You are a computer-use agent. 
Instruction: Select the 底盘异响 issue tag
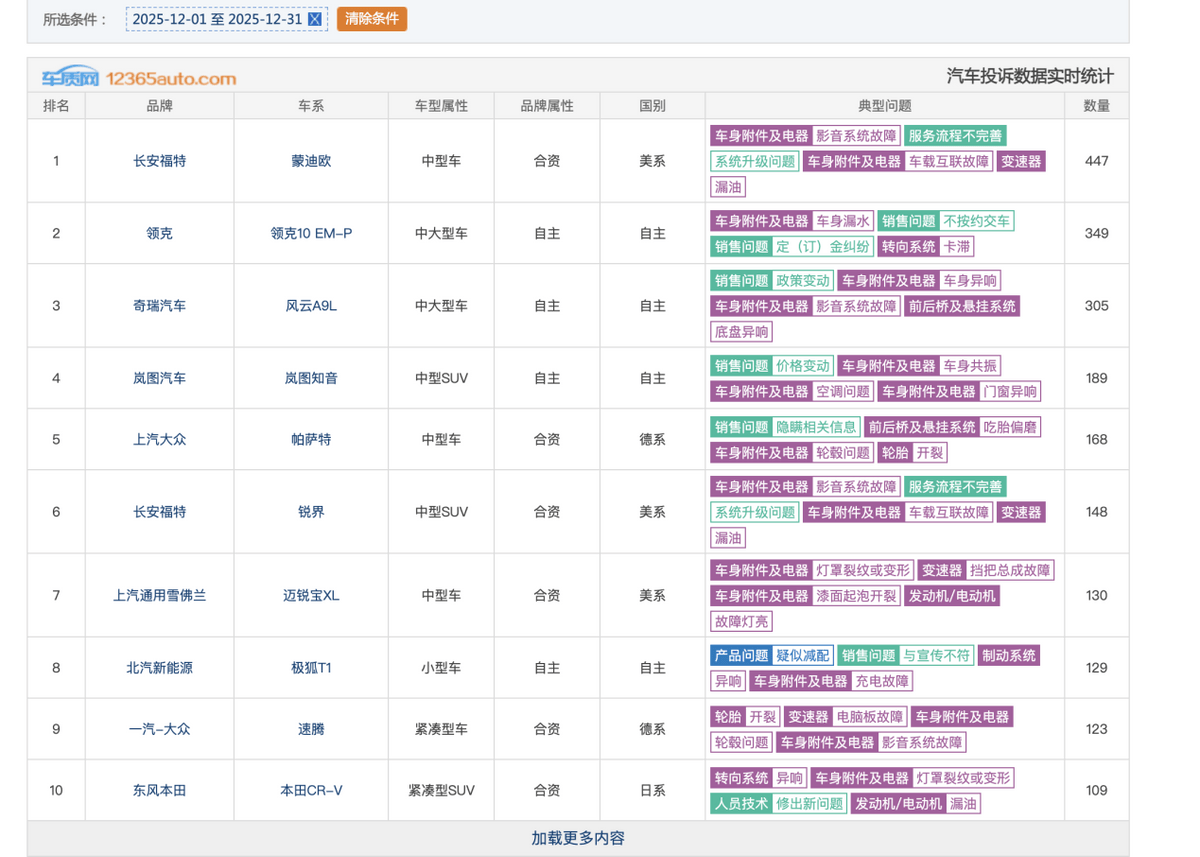point(741,332)
